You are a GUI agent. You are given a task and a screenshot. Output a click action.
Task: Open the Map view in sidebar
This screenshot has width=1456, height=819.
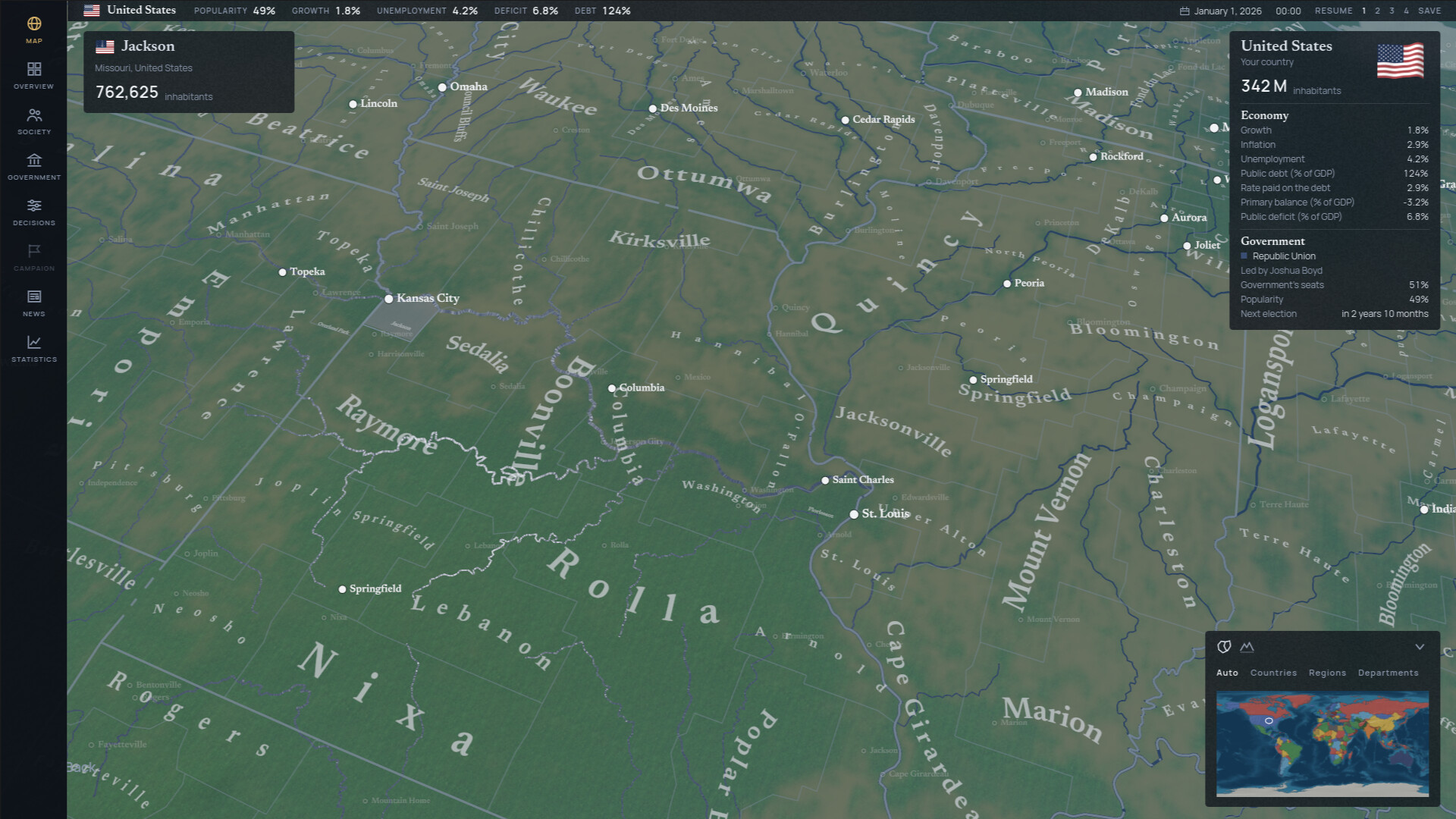(x=34, y=30)
